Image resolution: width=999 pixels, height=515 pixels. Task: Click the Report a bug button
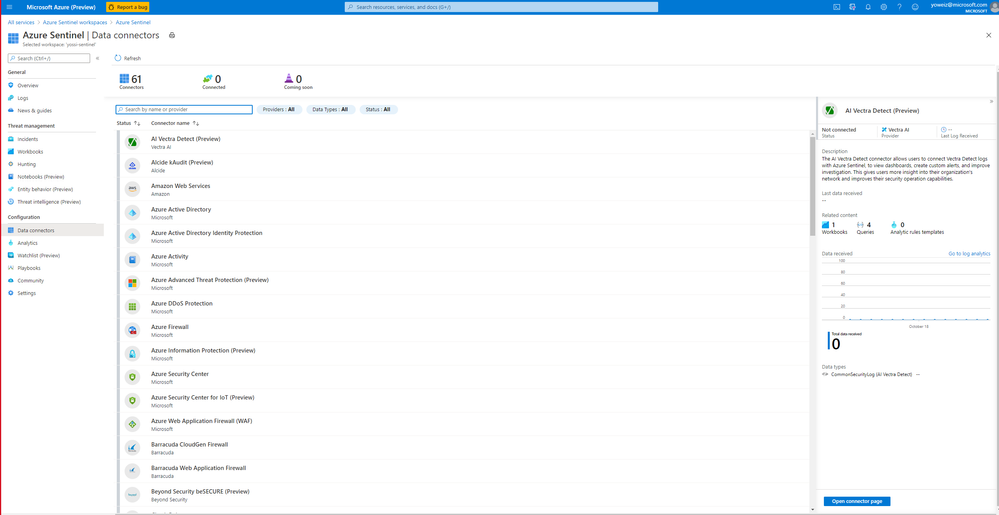tap(128, 7)
